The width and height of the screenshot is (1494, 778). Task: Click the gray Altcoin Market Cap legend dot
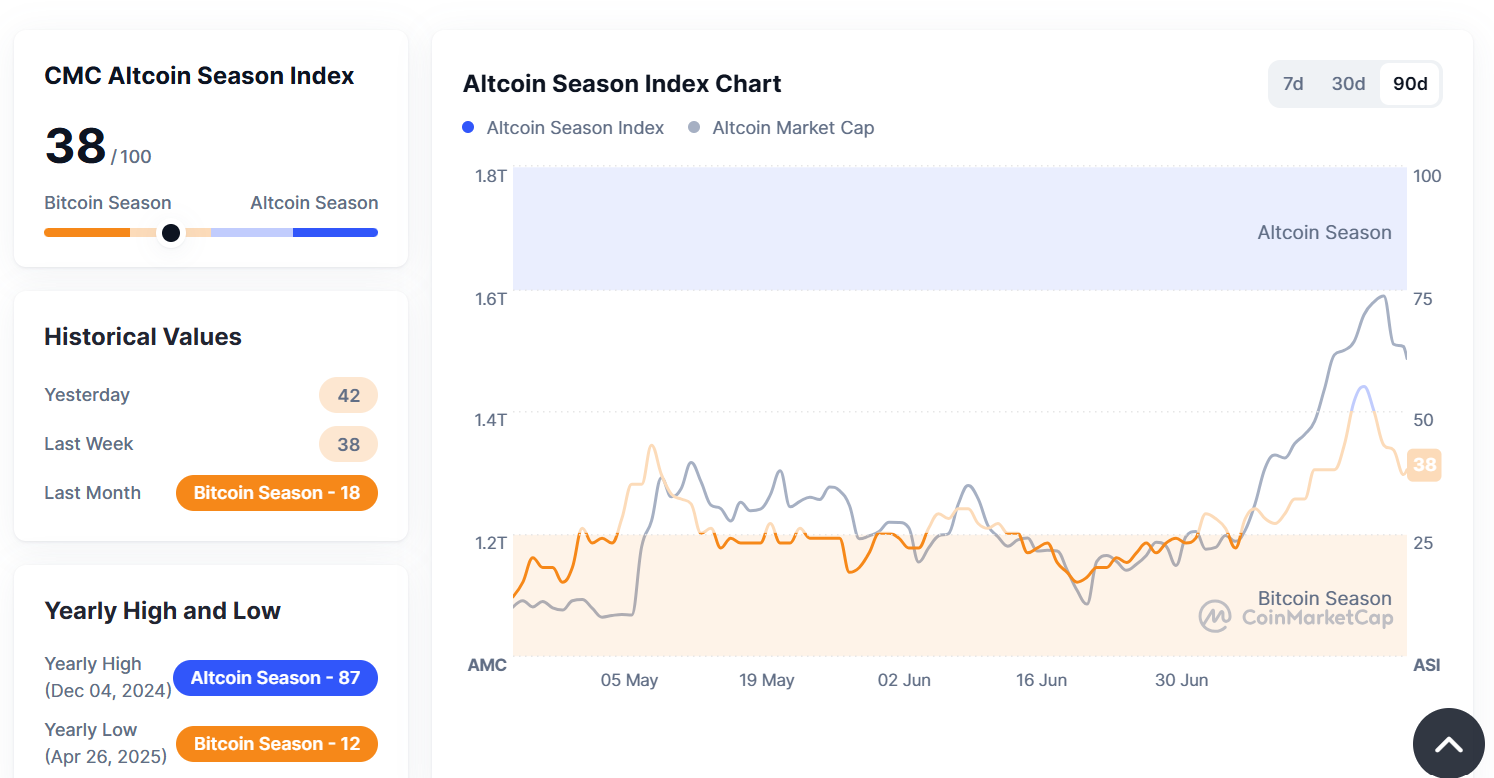[694, 128]
